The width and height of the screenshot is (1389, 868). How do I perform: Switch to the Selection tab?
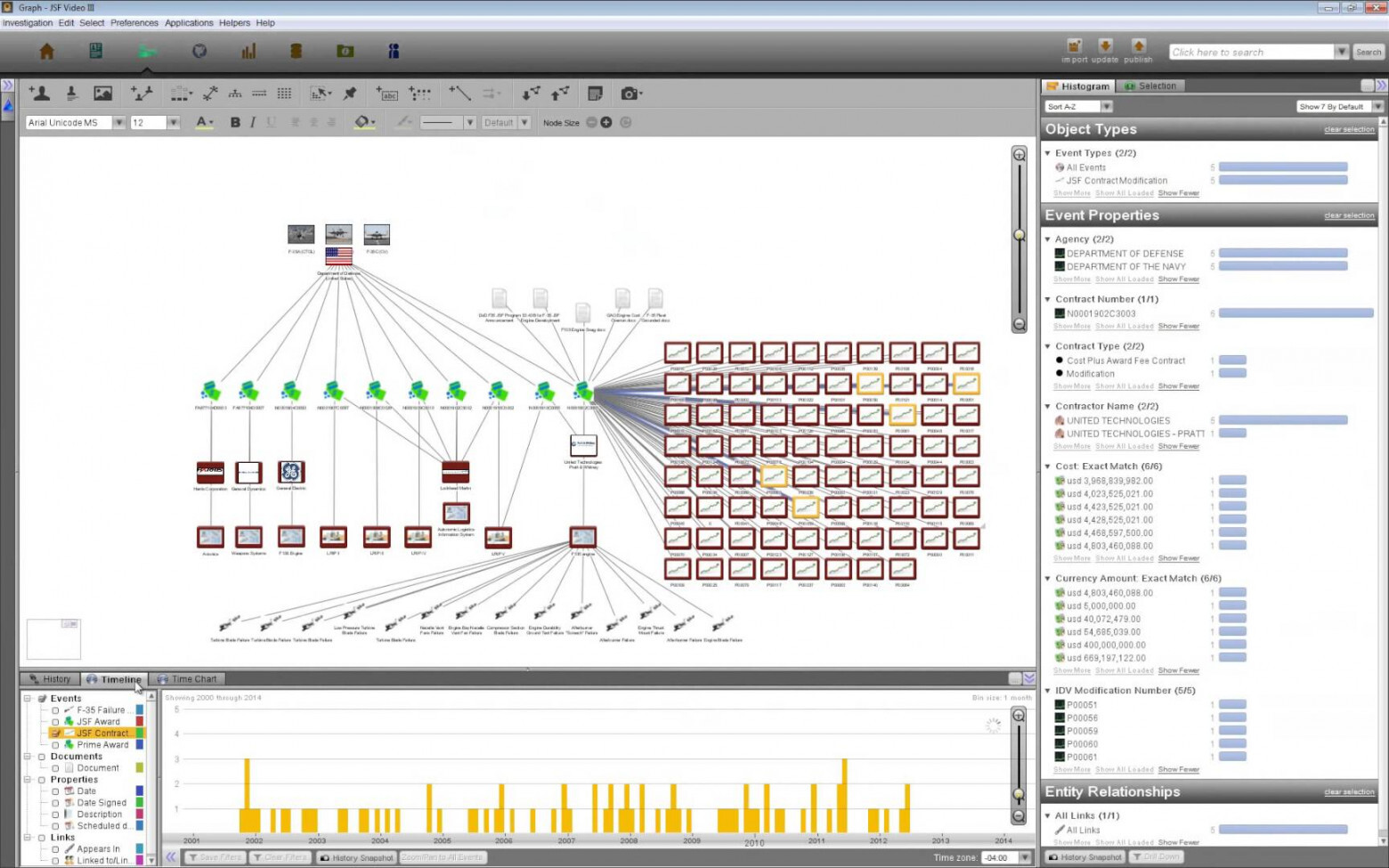coord(1150,86)
